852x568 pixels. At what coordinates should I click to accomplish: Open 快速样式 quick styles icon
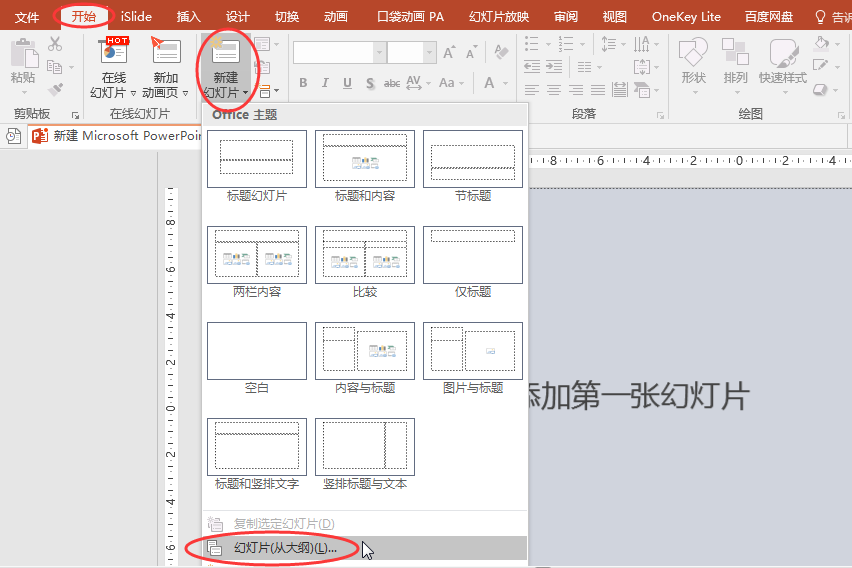784,53
